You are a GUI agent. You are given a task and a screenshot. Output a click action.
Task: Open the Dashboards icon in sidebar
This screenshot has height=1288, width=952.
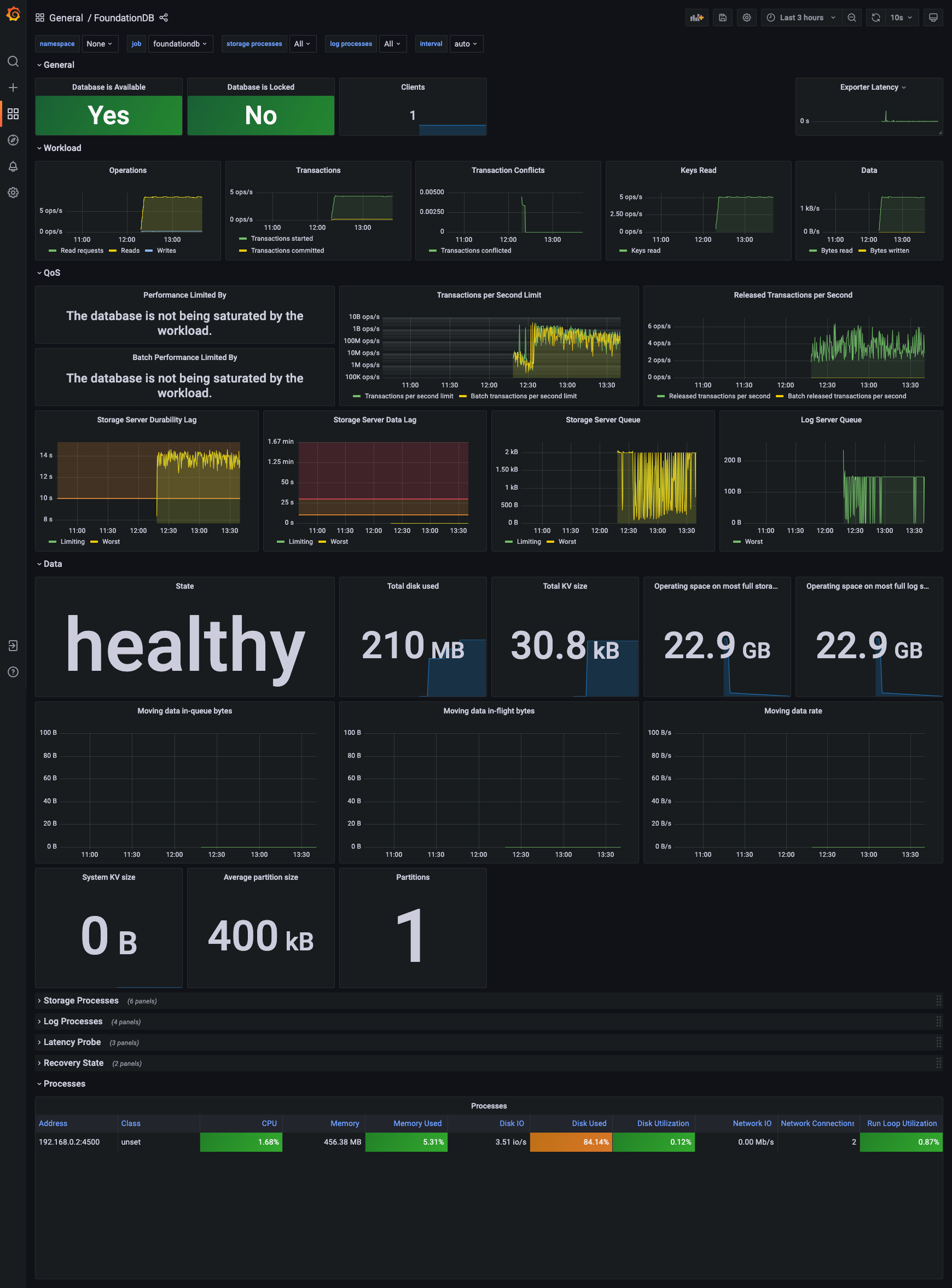coord(13,113)
